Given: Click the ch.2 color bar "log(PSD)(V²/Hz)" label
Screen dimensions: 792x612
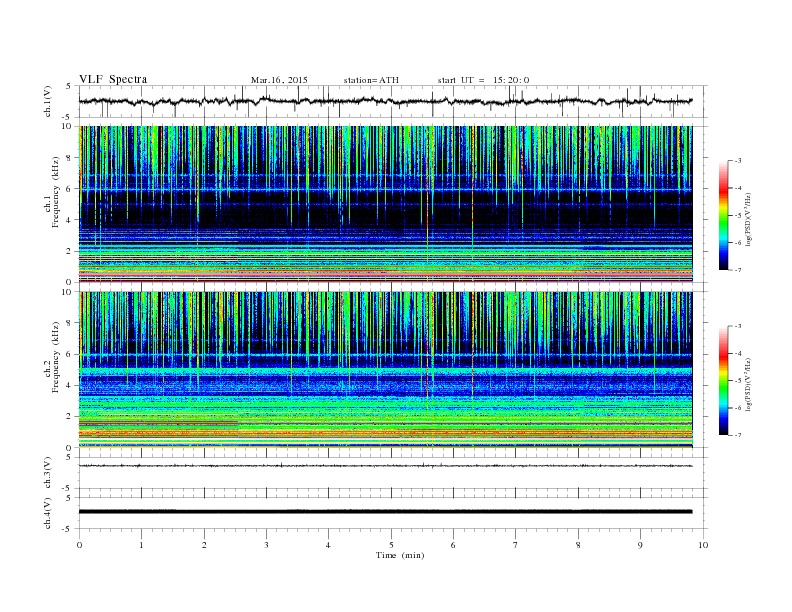Looking at the screenshot, I should [748, 384].
